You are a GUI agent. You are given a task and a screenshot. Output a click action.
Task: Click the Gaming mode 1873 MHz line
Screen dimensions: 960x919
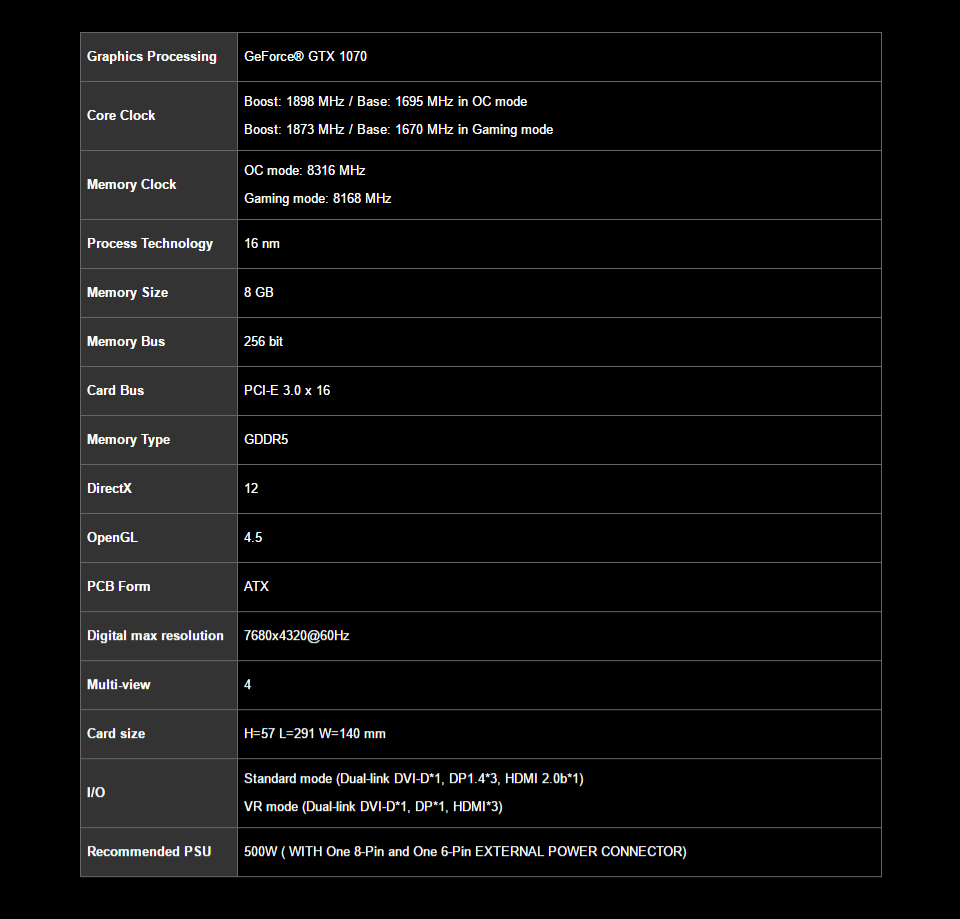398,130
